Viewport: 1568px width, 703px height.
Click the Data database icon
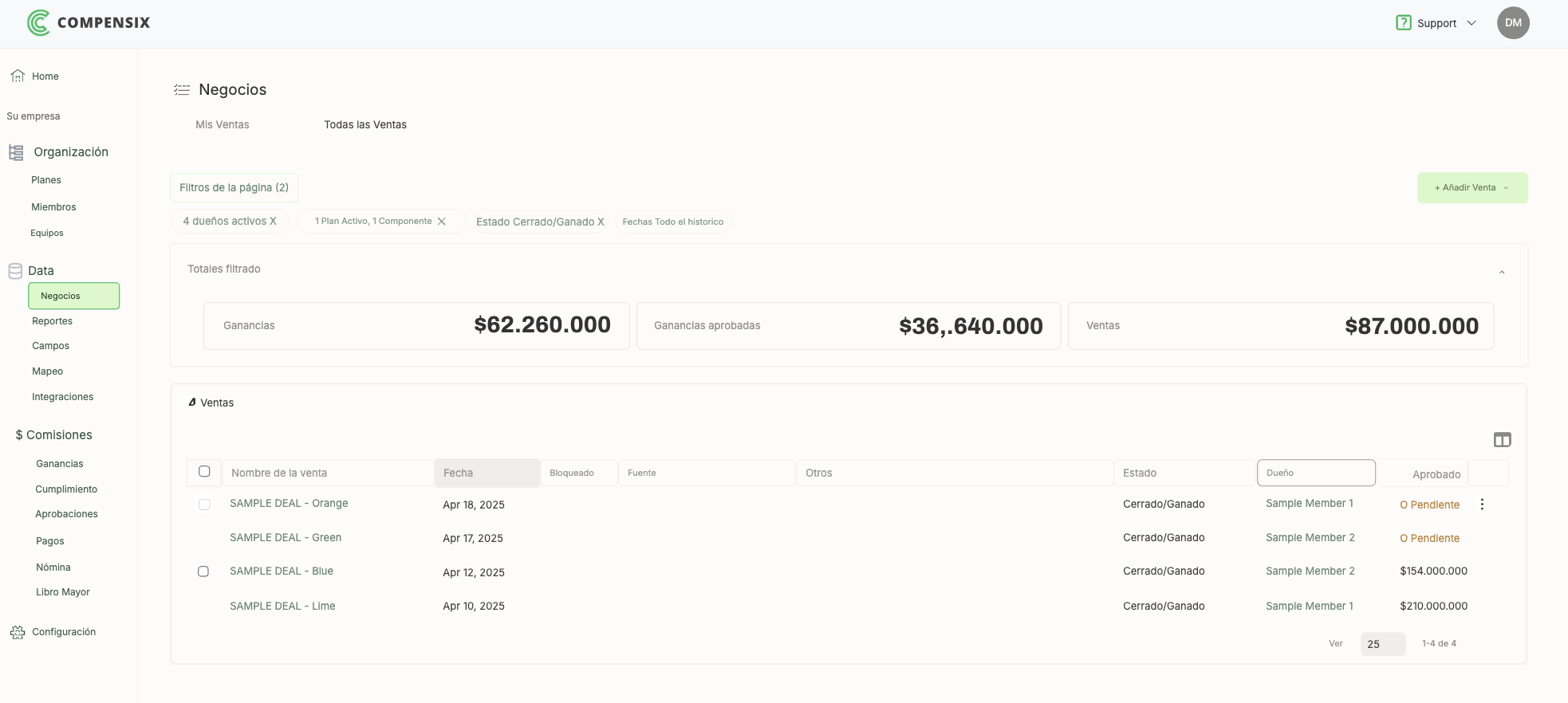[x=15, y=271]
